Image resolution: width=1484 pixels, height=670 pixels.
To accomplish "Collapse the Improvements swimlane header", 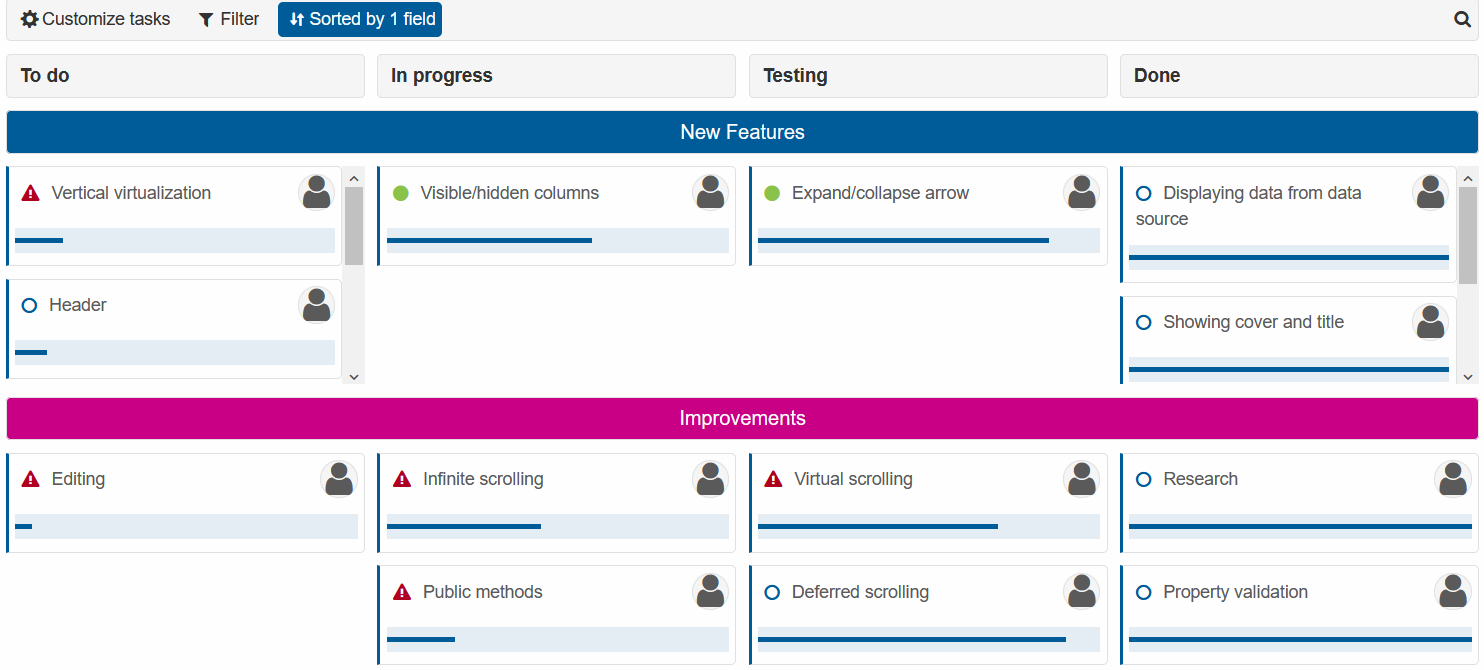I will click(x=742, y=418).
